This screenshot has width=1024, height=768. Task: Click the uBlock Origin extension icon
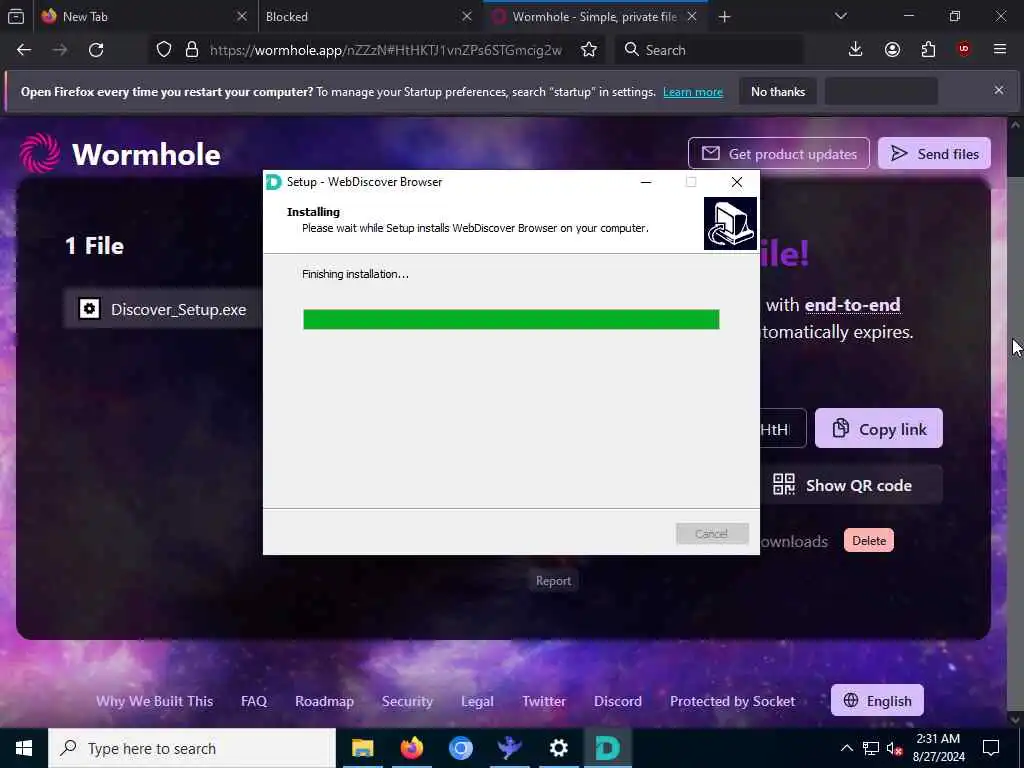point(963,50)
